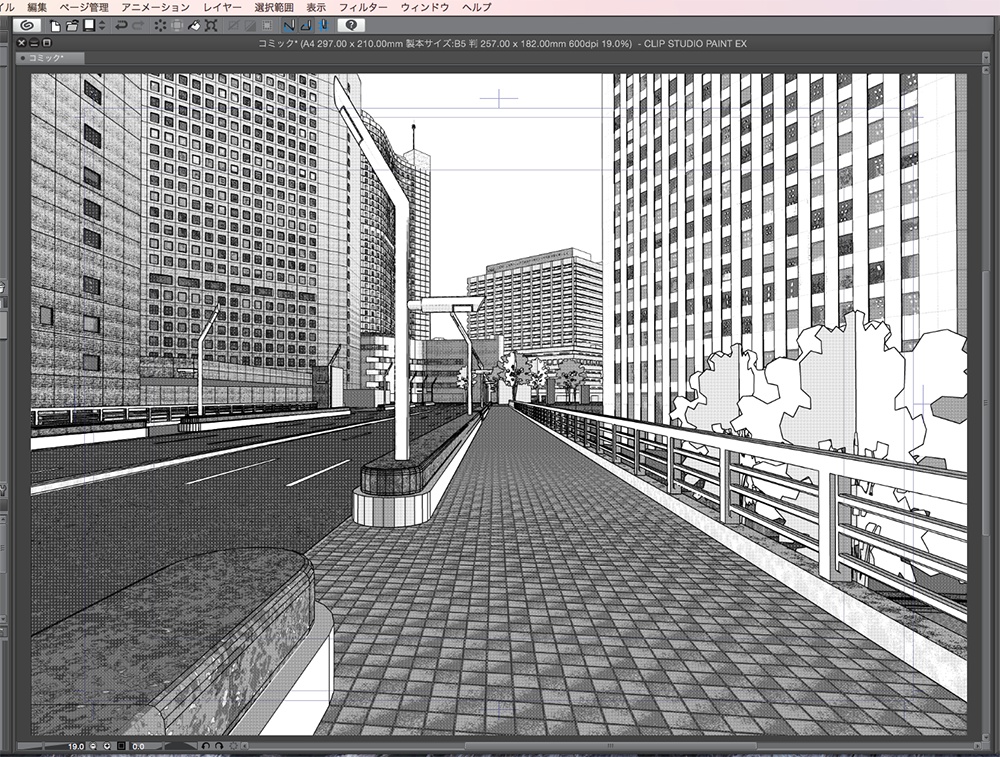The height and width of the screenshot is (757, 1000).
Task: Click the deselect icon in the toolbar
Action: click(x=160, y=27)
